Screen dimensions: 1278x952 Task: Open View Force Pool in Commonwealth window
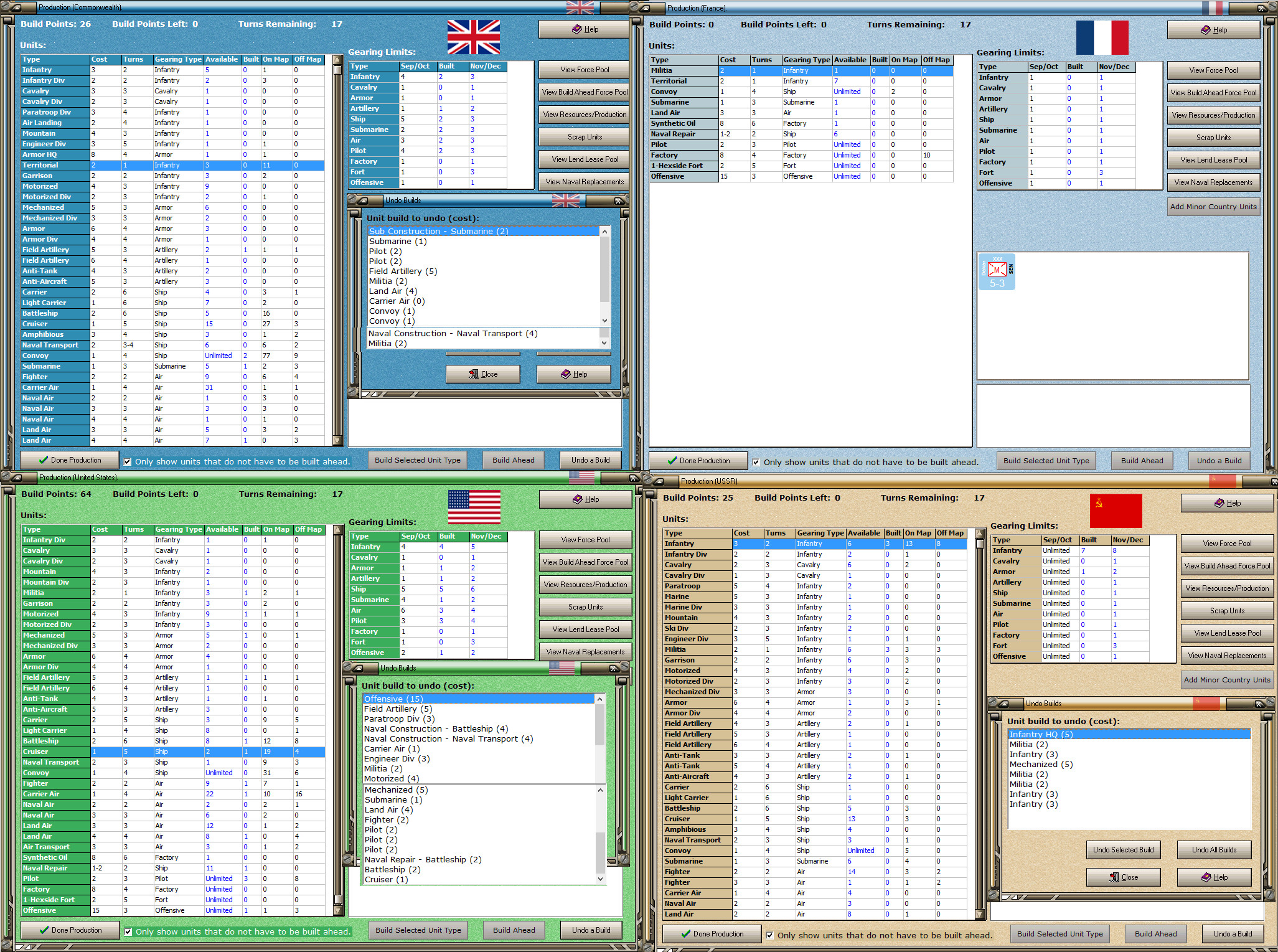click(x=585, y=70)
